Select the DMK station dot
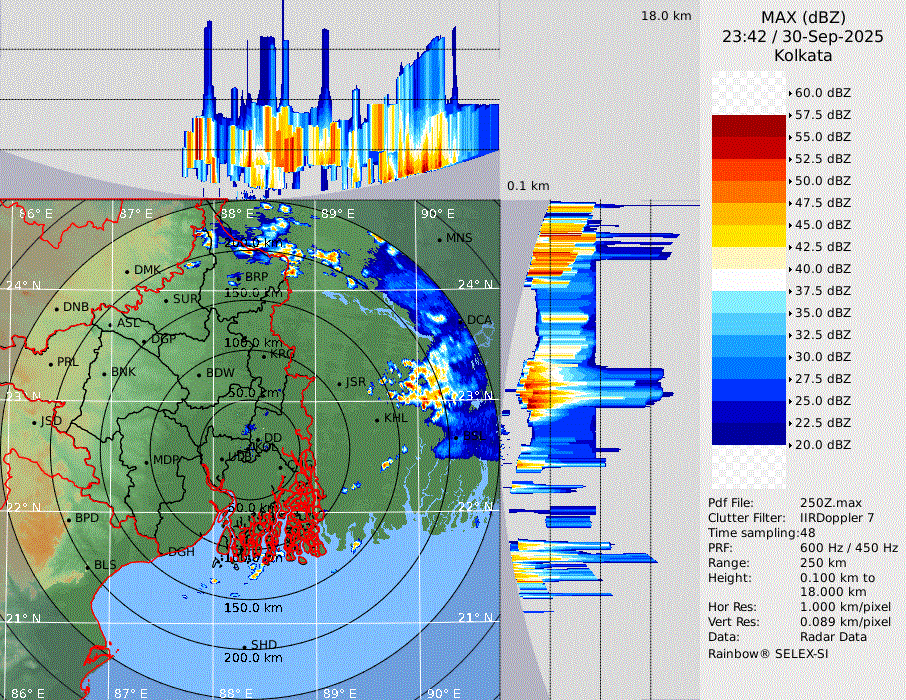Screen dimensions: 906x700 [127, 271]
